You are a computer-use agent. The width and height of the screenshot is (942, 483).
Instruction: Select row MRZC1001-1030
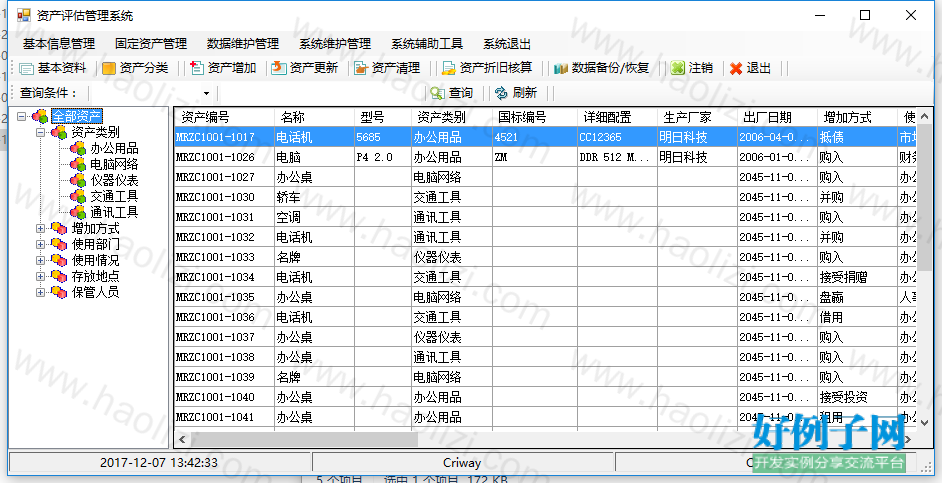pyautogui.click(x=545, y=197)
